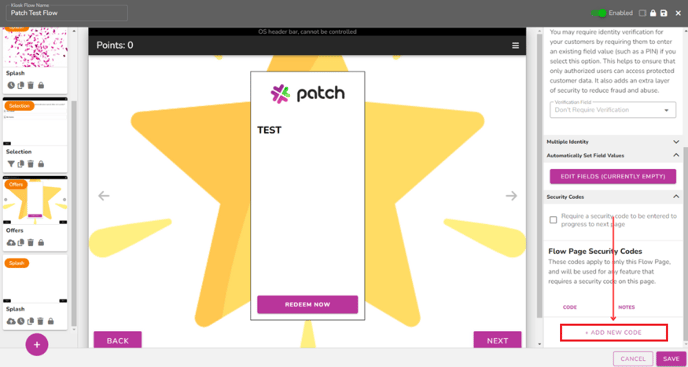Click the Points: 0 label
688x367 pixels.
pos(115,45)
